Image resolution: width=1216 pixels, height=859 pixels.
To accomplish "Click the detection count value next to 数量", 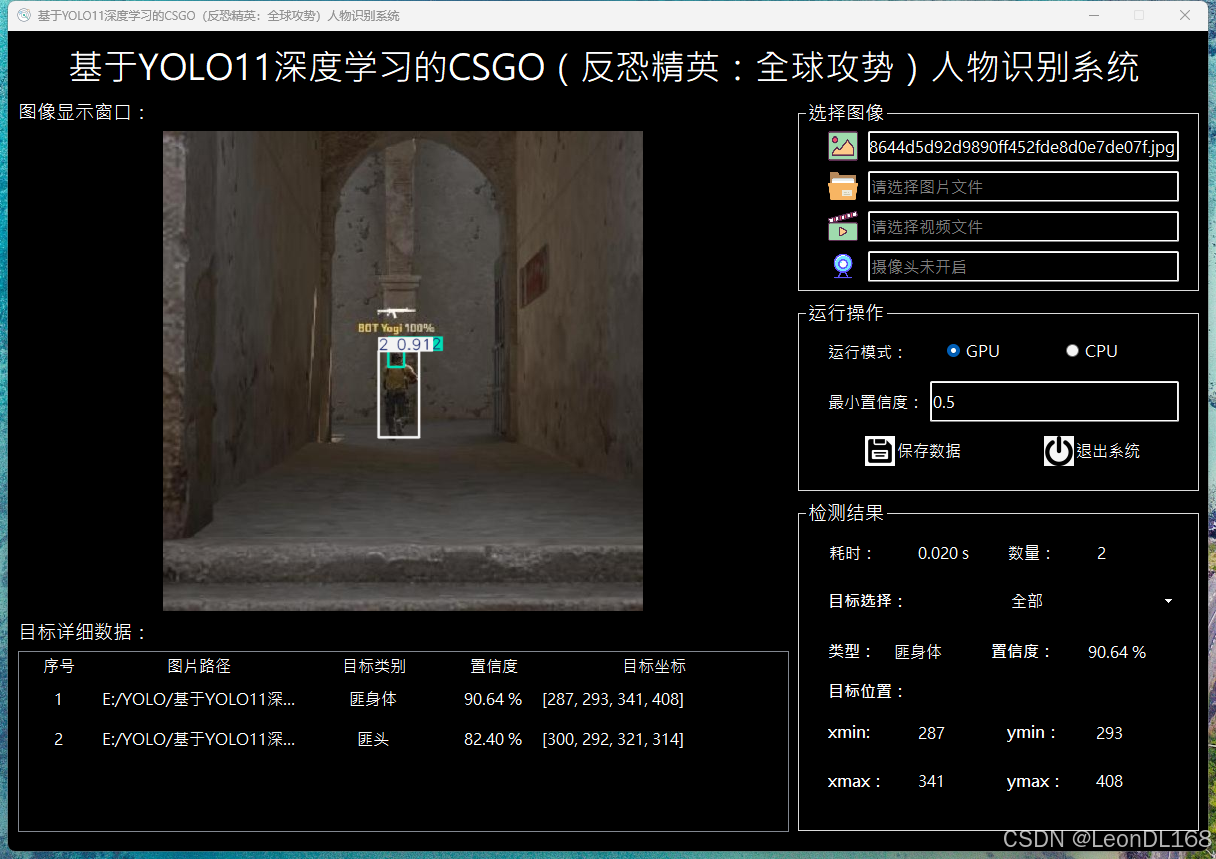I will coord(1101,553).
